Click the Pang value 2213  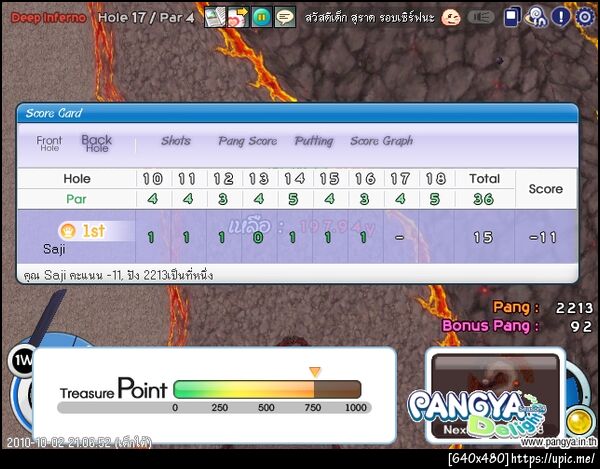574,308
